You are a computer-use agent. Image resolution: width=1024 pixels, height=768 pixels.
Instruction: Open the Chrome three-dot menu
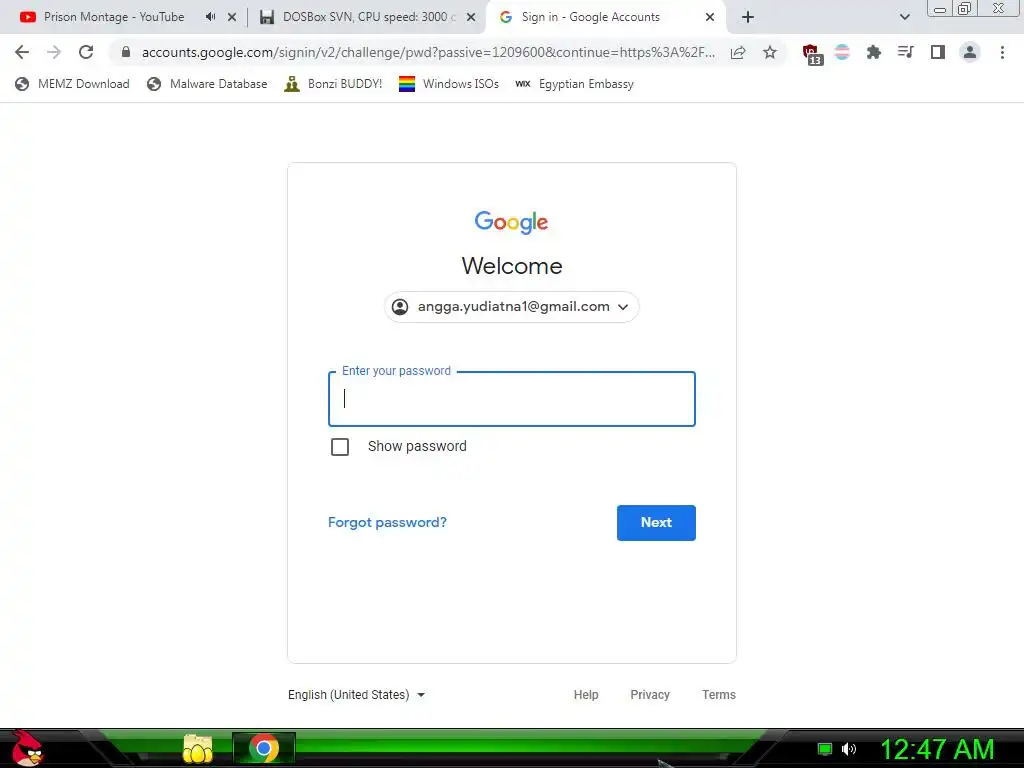point(1002,52)
